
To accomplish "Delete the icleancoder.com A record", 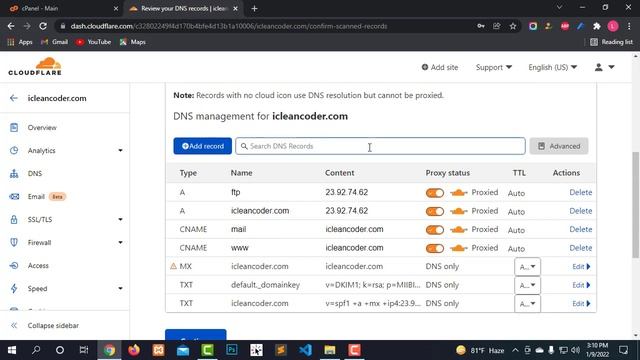I will (x=580, y=211).
